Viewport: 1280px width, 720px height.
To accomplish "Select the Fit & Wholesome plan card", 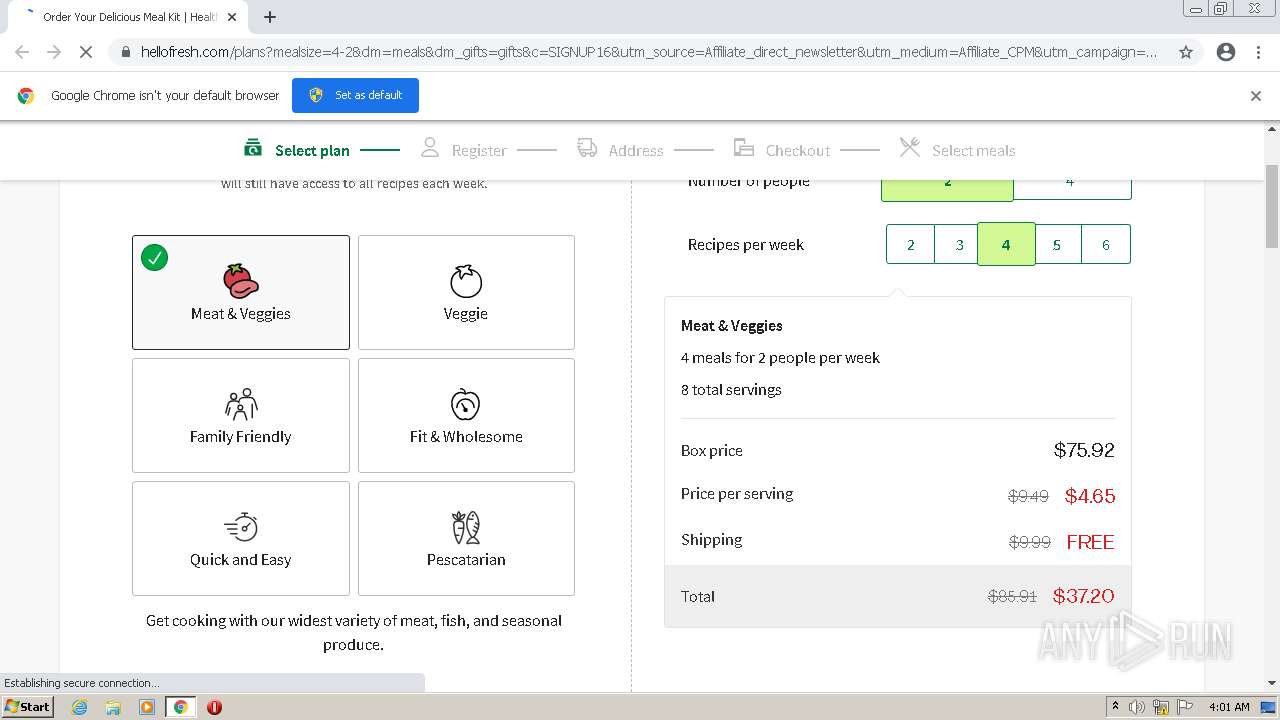I will (x=466, y=415).
